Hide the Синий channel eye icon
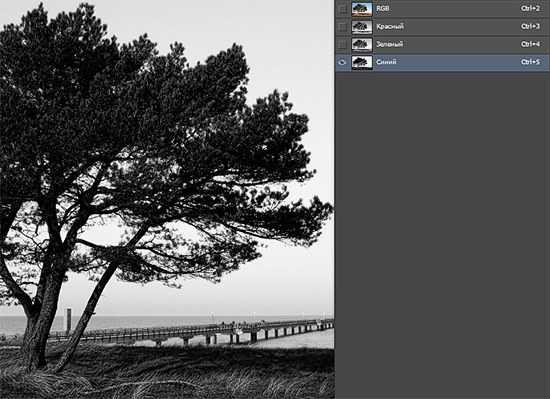The width and height of the screenshot is (550, 399). 342,62
